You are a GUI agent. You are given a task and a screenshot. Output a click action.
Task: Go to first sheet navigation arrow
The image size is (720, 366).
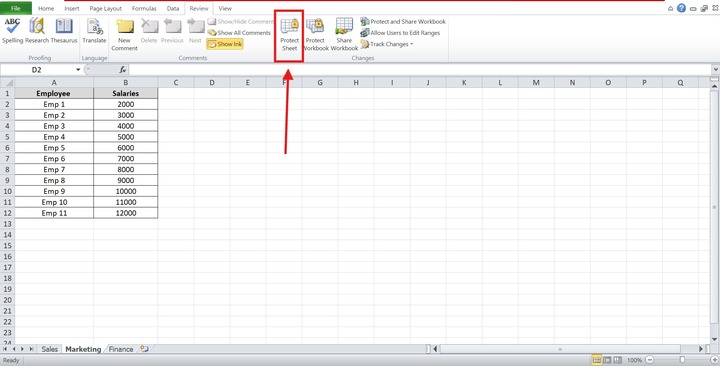(6, 349)
